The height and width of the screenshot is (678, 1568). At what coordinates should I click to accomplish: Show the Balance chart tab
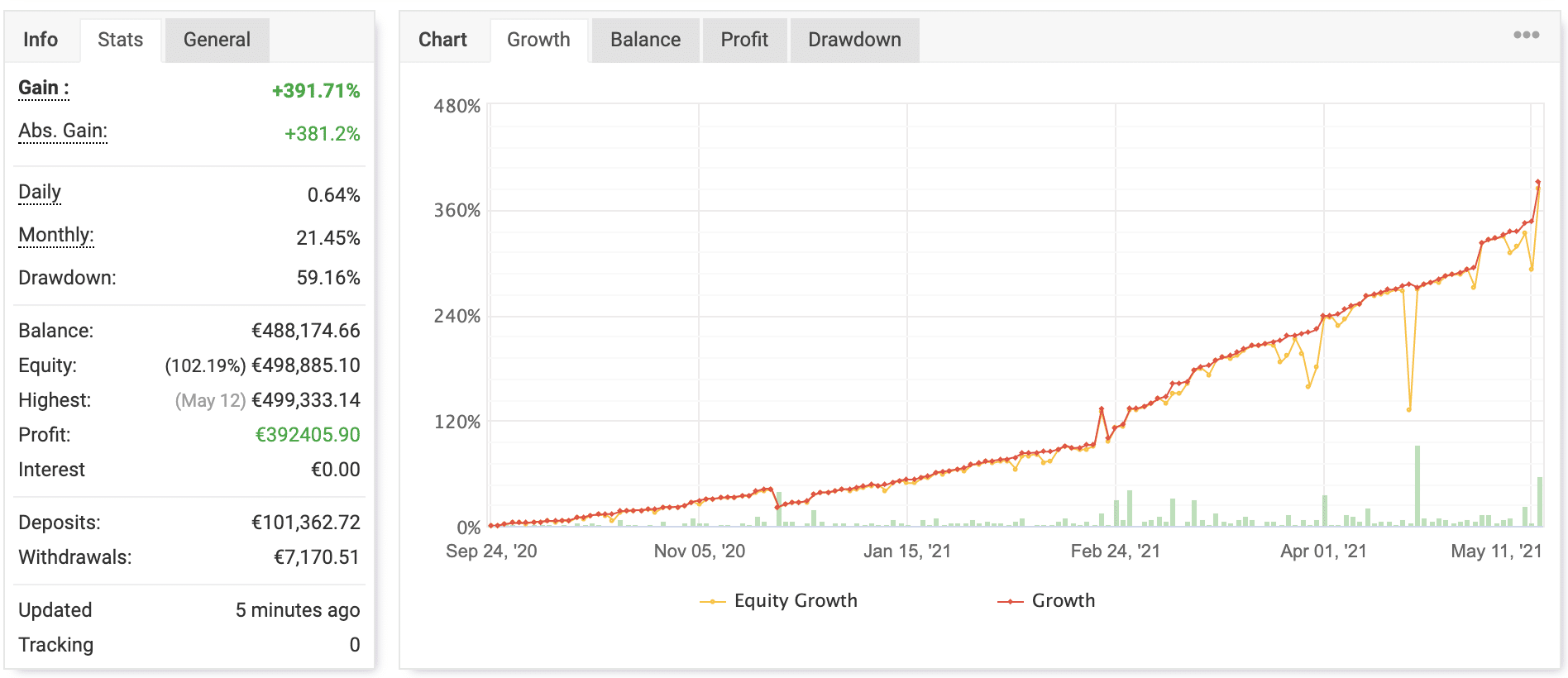point(645,40)
